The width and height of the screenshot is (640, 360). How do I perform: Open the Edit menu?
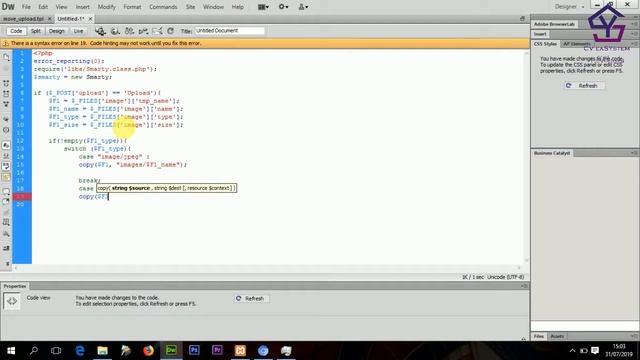43,7
